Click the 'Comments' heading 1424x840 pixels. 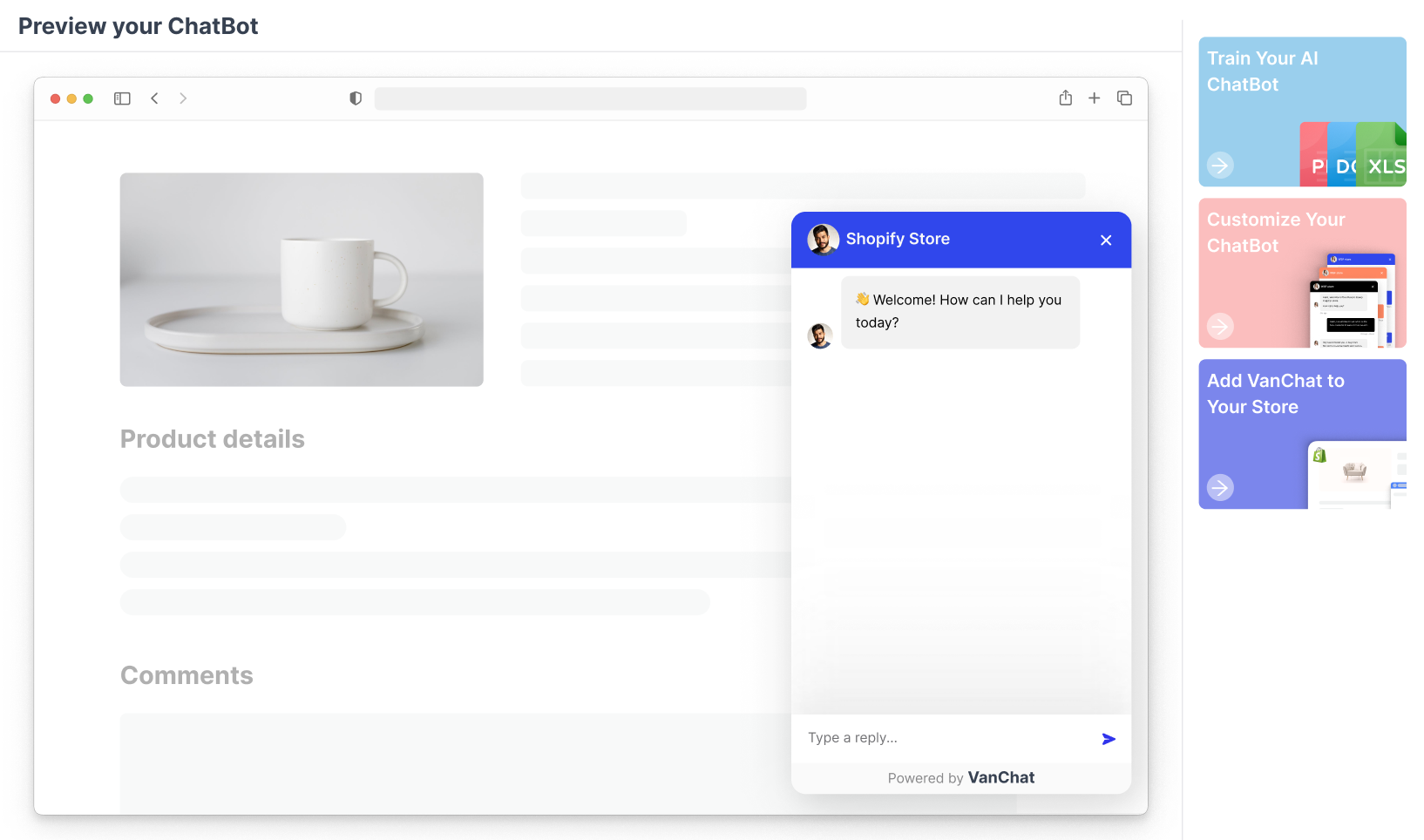pos(186,675)
